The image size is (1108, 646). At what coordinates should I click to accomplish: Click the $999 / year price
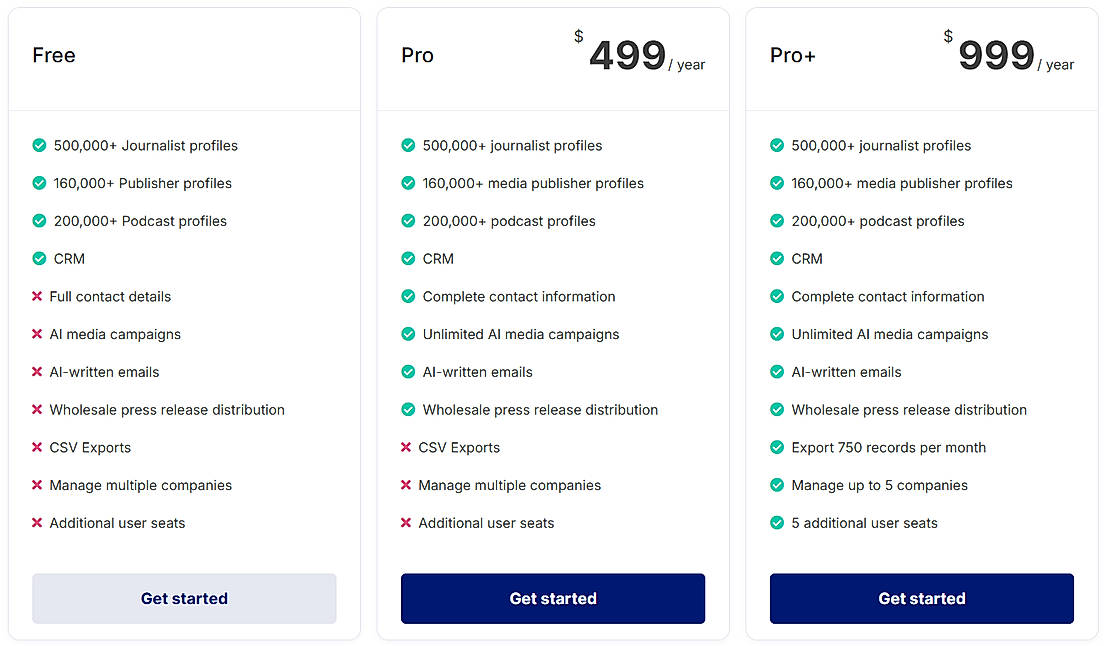[x=1008, y=56]
